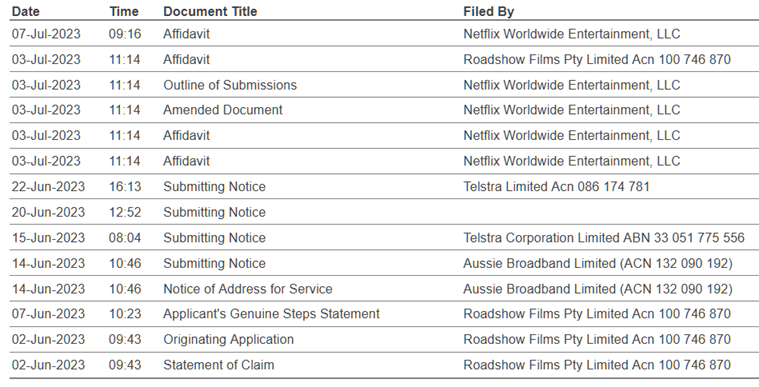Select the Outline of Submissions document

[x=230, y=85]
